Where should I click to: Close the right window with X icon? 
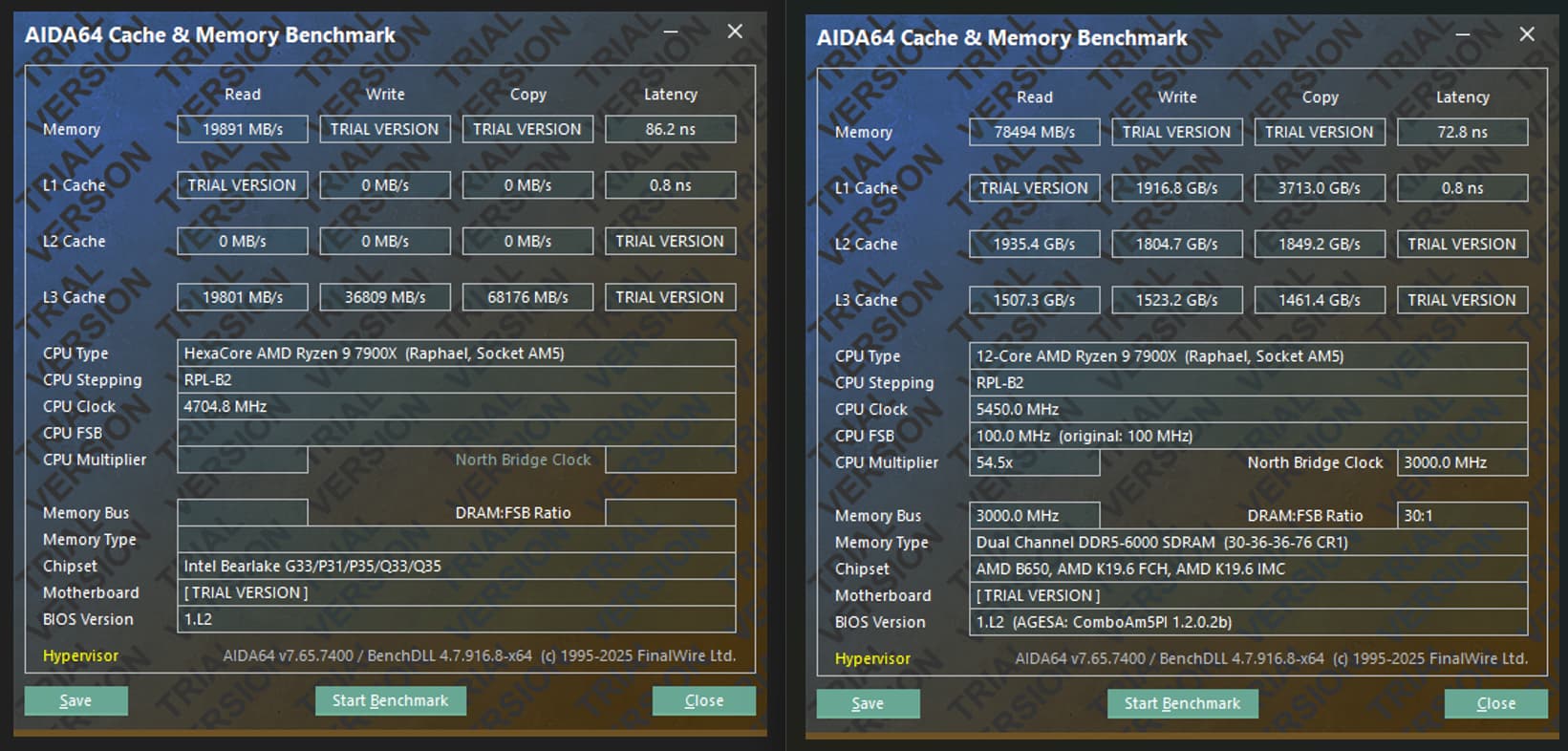[x=1527, y=34]
